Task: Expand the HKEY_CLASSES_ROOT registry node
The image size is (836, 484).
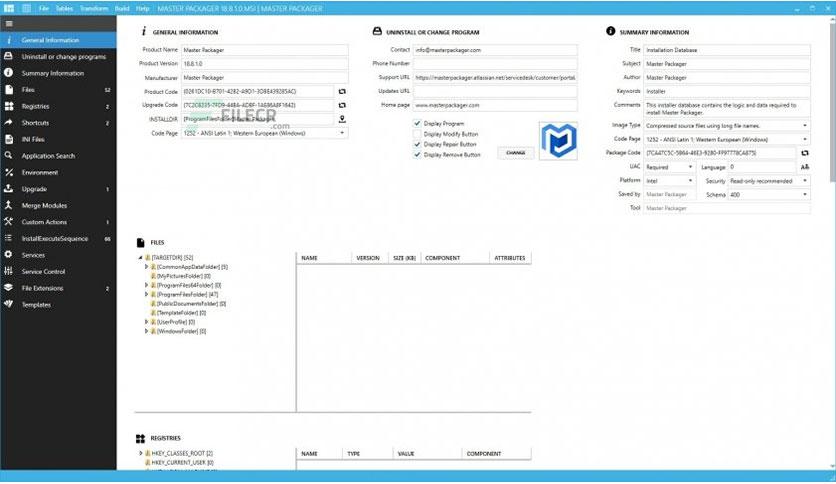Action: pyautogui.click(x=141, y=453)
